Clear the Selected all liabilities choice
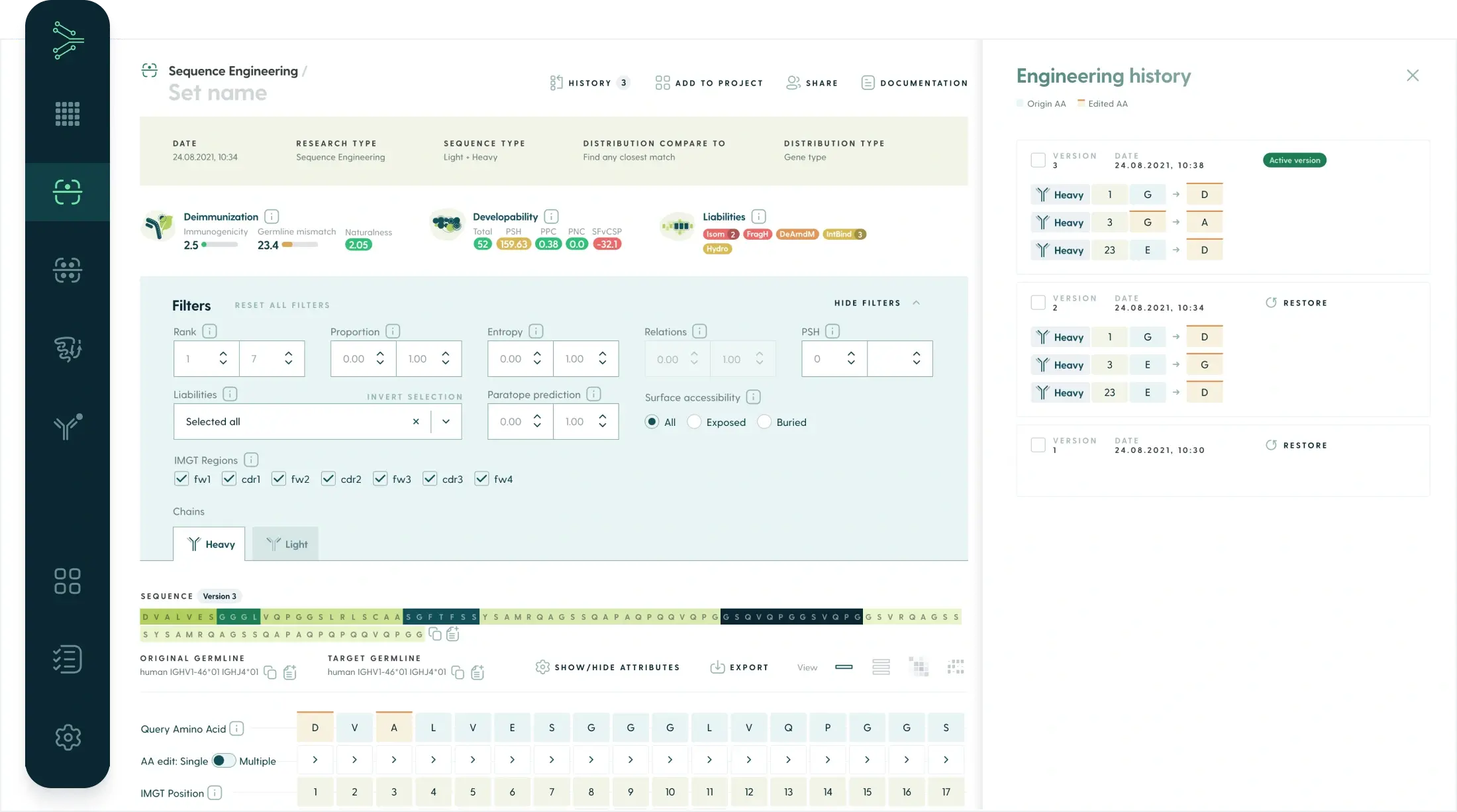Viewport: 1457px width, 812px height. (x=416, y=421)
